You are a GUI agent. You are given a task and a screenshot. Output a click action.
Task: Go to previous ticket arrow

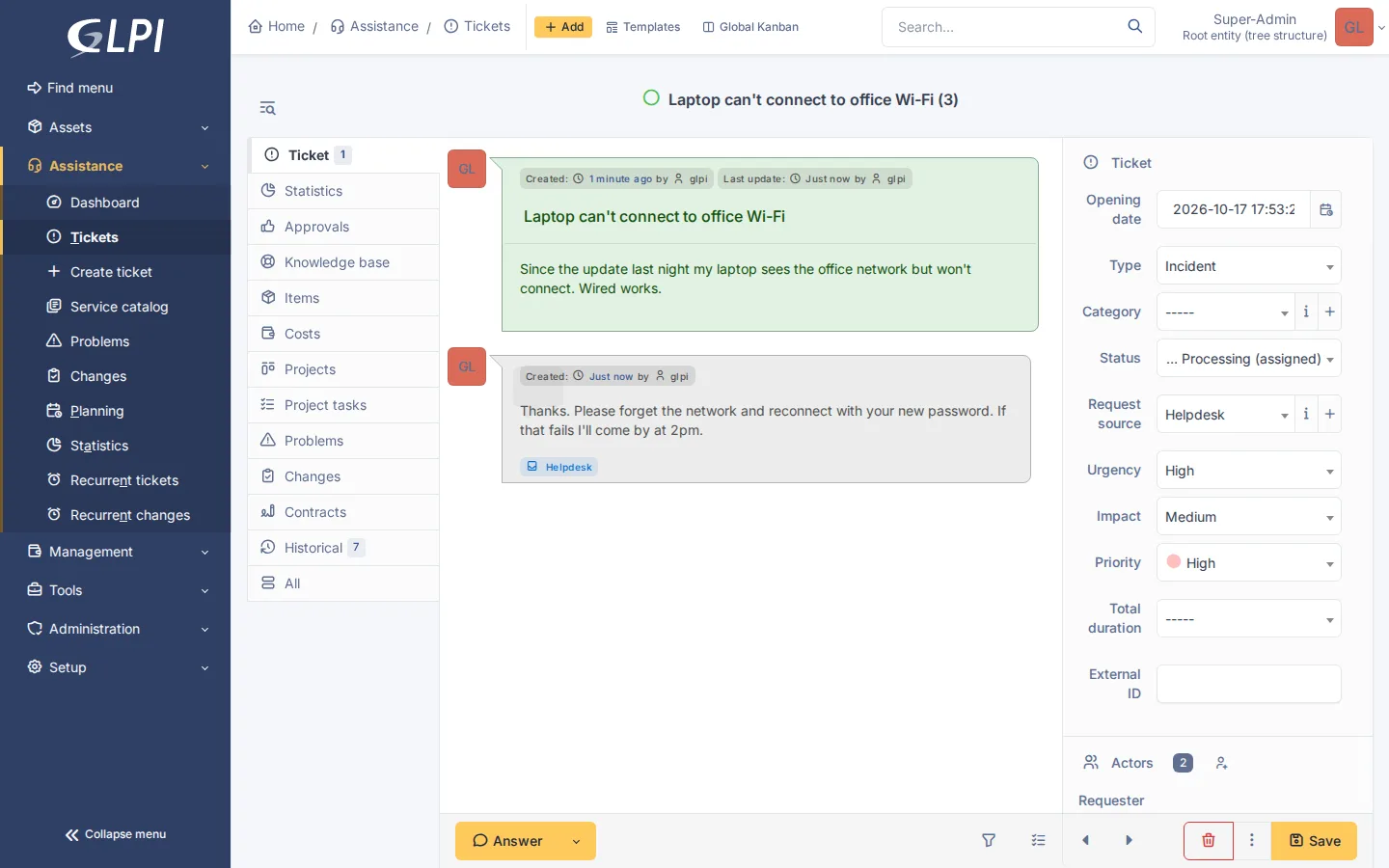1086,840
